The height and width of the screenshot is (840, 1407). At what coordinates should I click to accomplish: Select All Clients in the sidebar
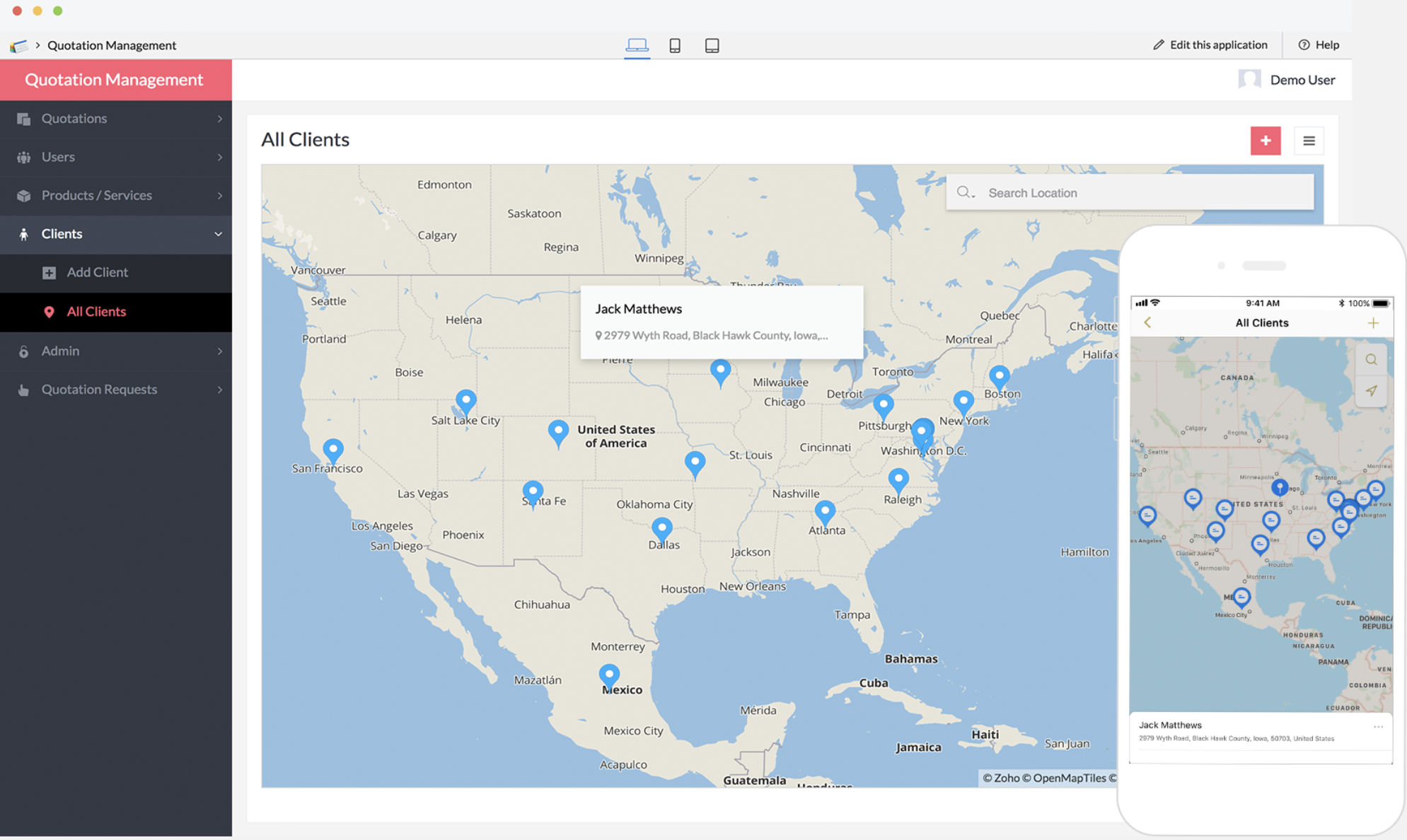[x=96, y=312]
